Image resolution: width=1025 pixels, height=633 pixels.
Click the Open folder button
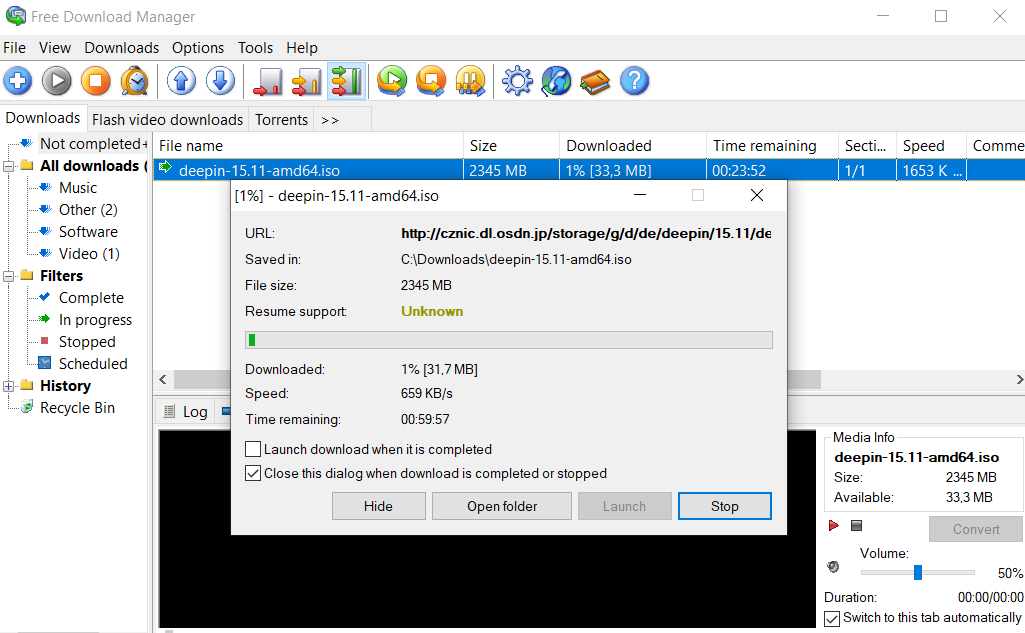coord(502,506)
